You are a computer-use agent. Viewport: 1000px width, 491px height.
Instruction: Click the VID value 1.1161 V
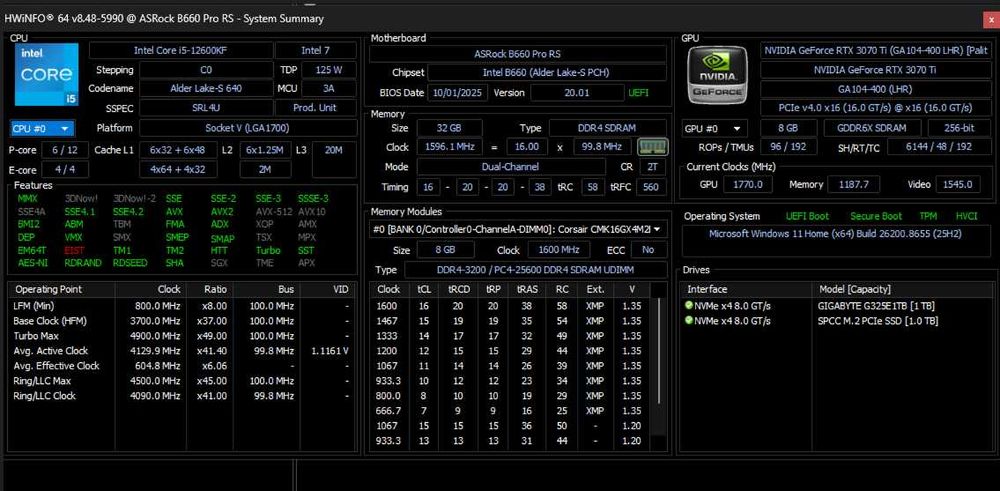[x=330, y=351]
